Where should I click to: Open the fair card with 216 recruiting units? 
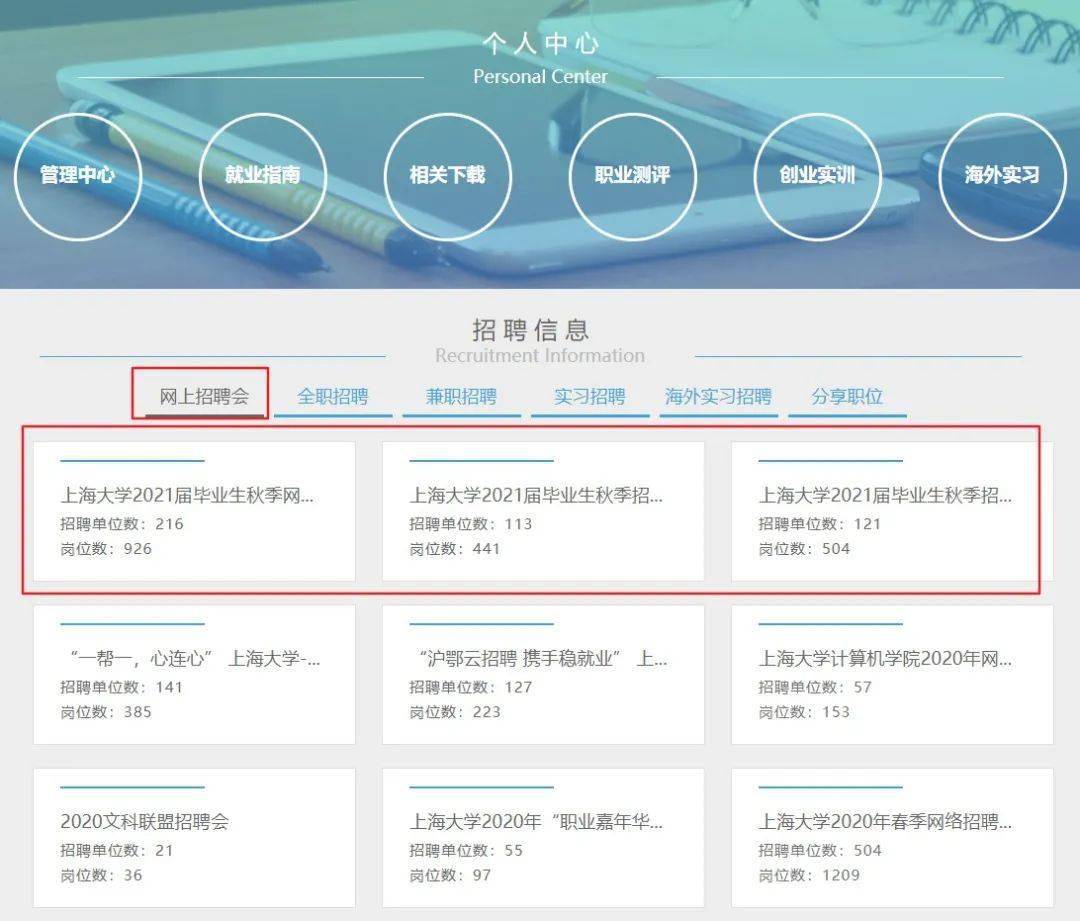coord(194,511)
